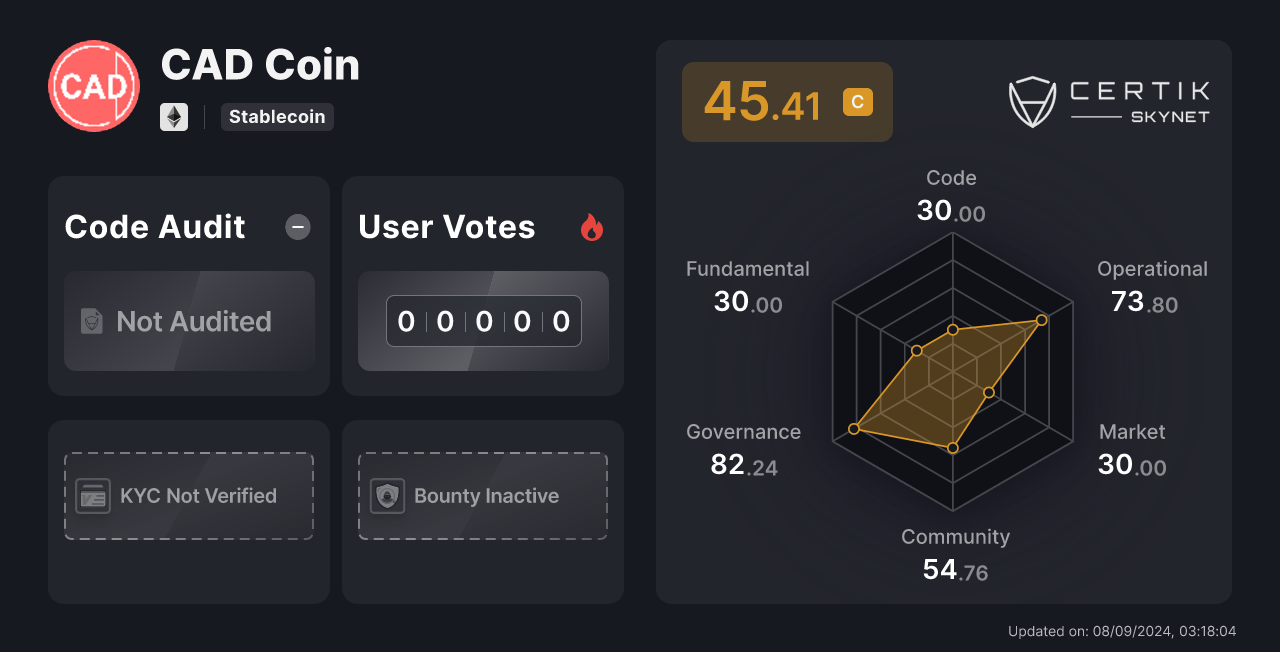Expand the Bounty Inactive panel
This screenshot has height=652, width=1280.
coord(482,495)
